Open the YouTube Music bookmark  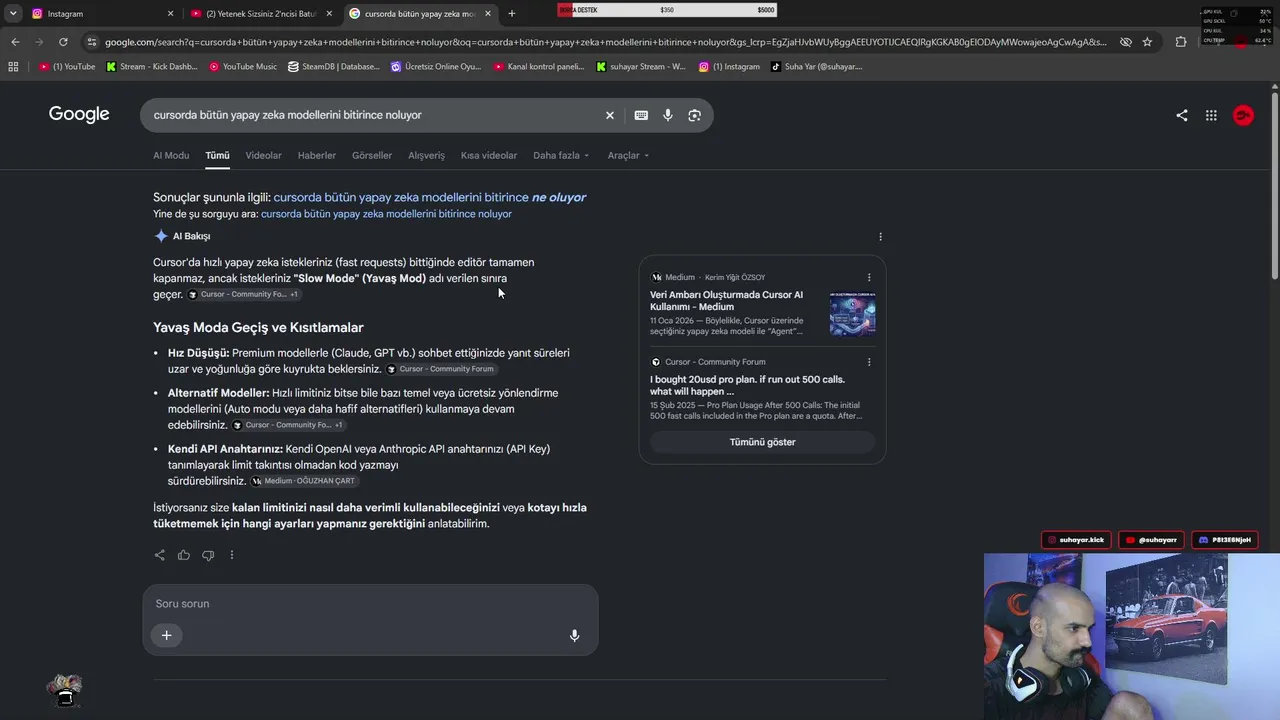coord(243,67)
